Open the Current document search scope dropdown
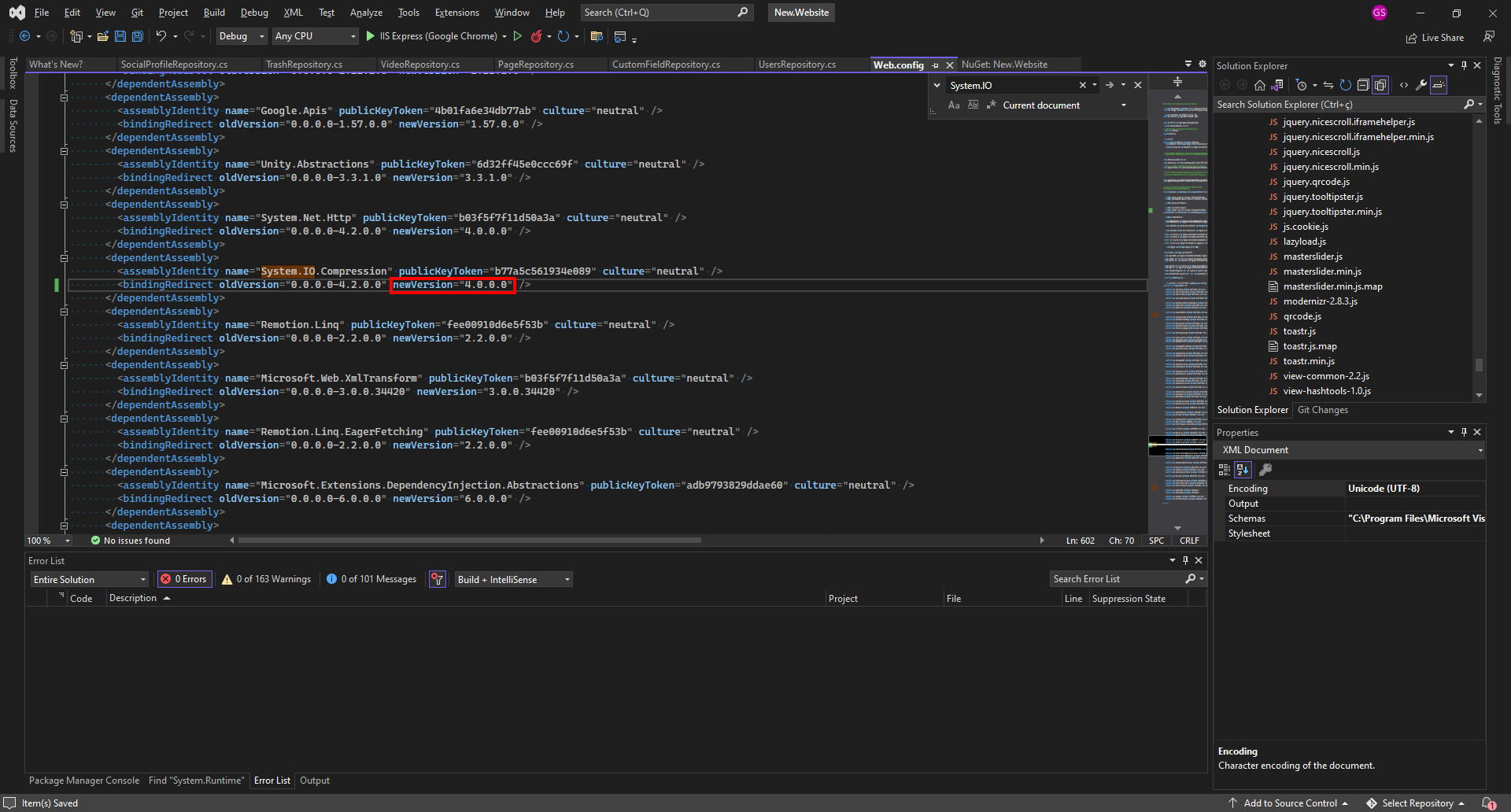 coord(1123,105)
